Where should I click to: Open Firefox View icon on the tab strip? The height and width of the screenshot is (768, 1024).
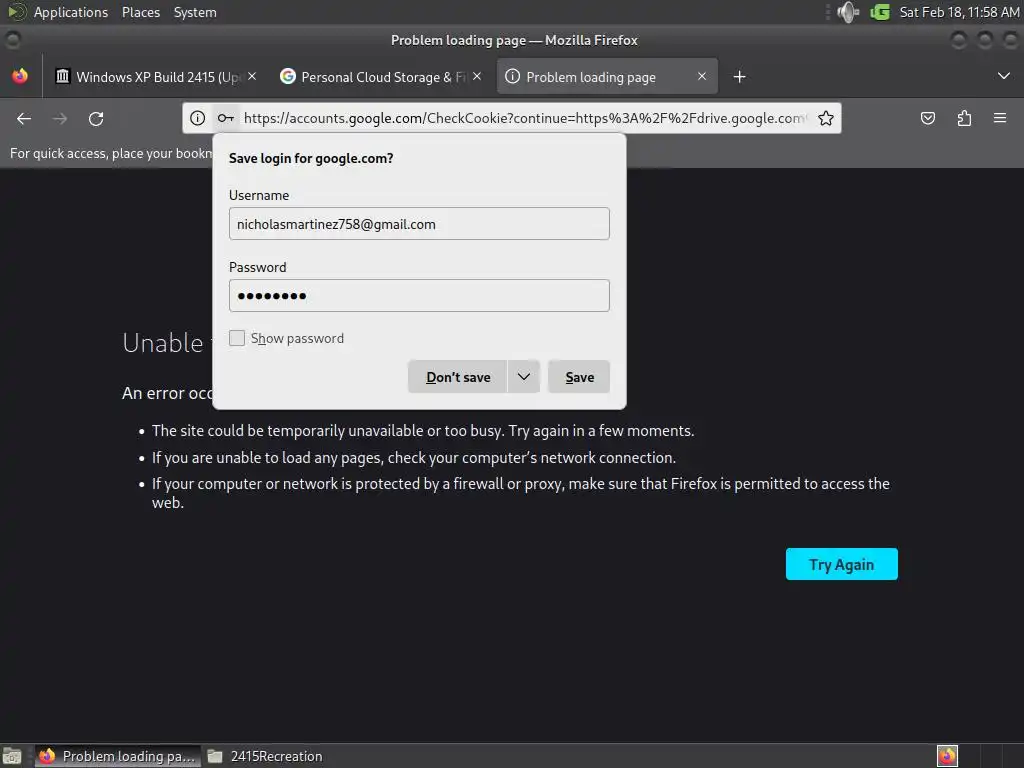pos(20,76)
